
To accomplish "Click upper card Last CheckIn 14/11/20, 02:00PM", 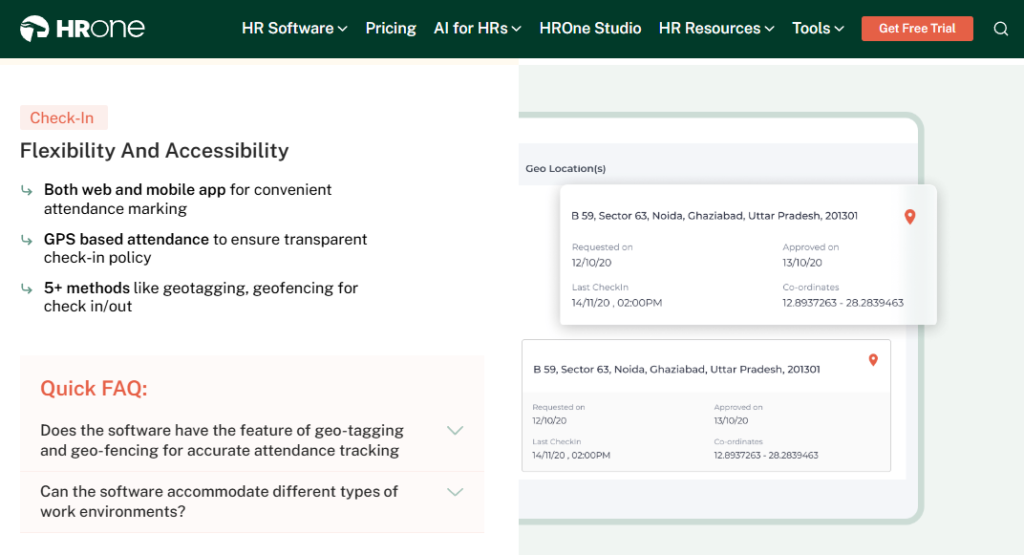I will coord(616,303).
